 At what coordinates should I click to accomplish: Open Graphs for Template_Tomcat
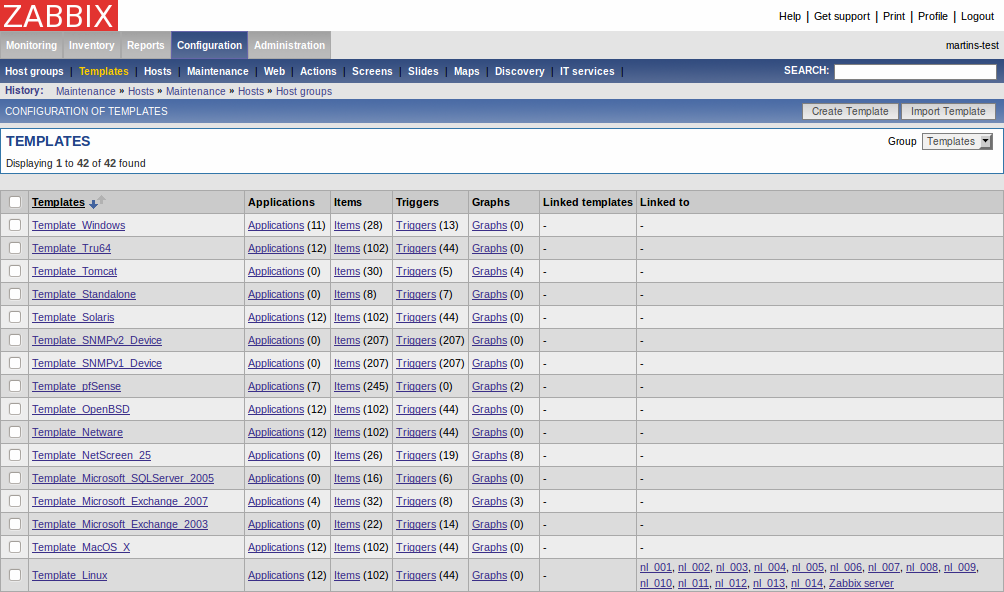(490, 271)
